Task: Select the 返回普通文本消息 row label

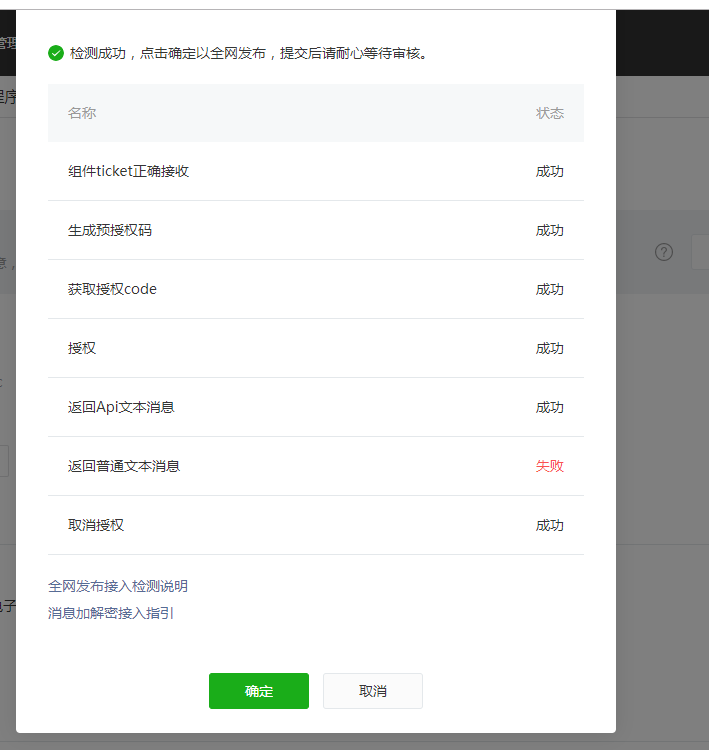Action: [124, 466]
